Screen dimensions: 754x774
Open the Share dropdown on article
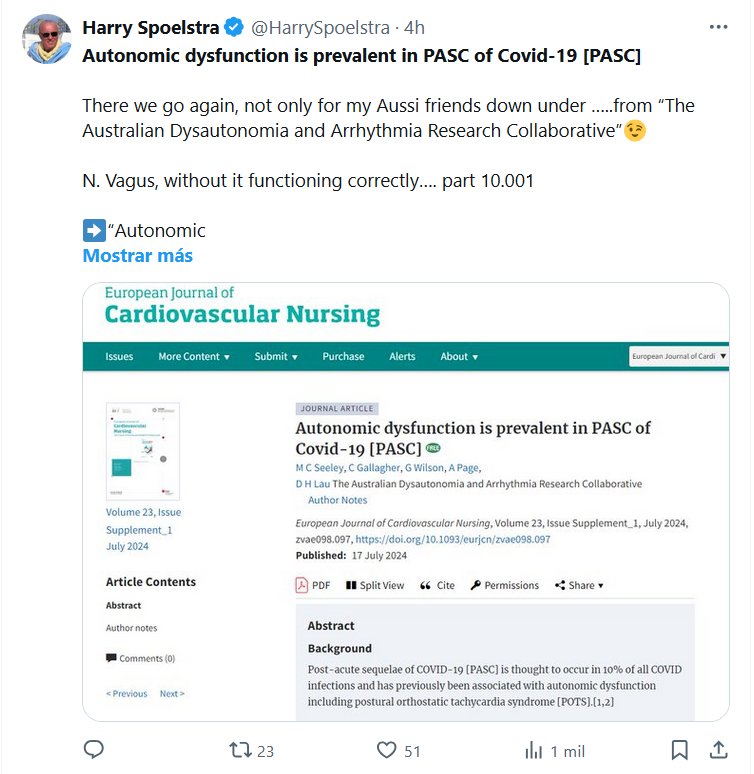580,586
